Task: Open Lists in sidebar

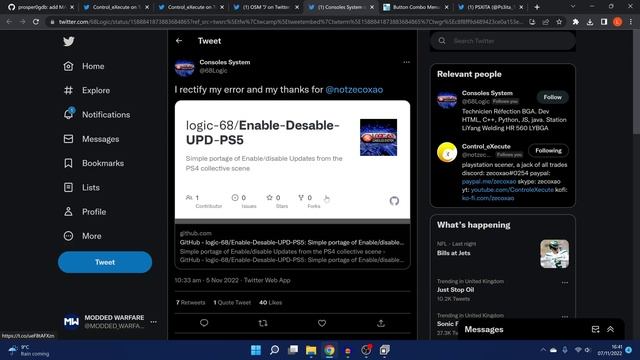Action: coord(82,187)
